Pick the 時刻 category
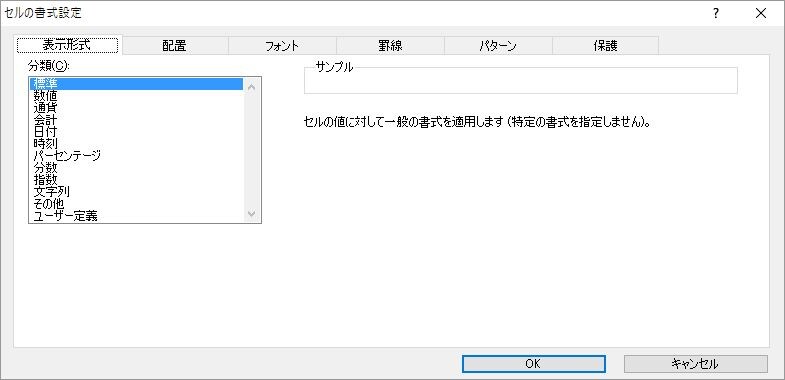This screenshot has width=785, height=380. (137, 144)
